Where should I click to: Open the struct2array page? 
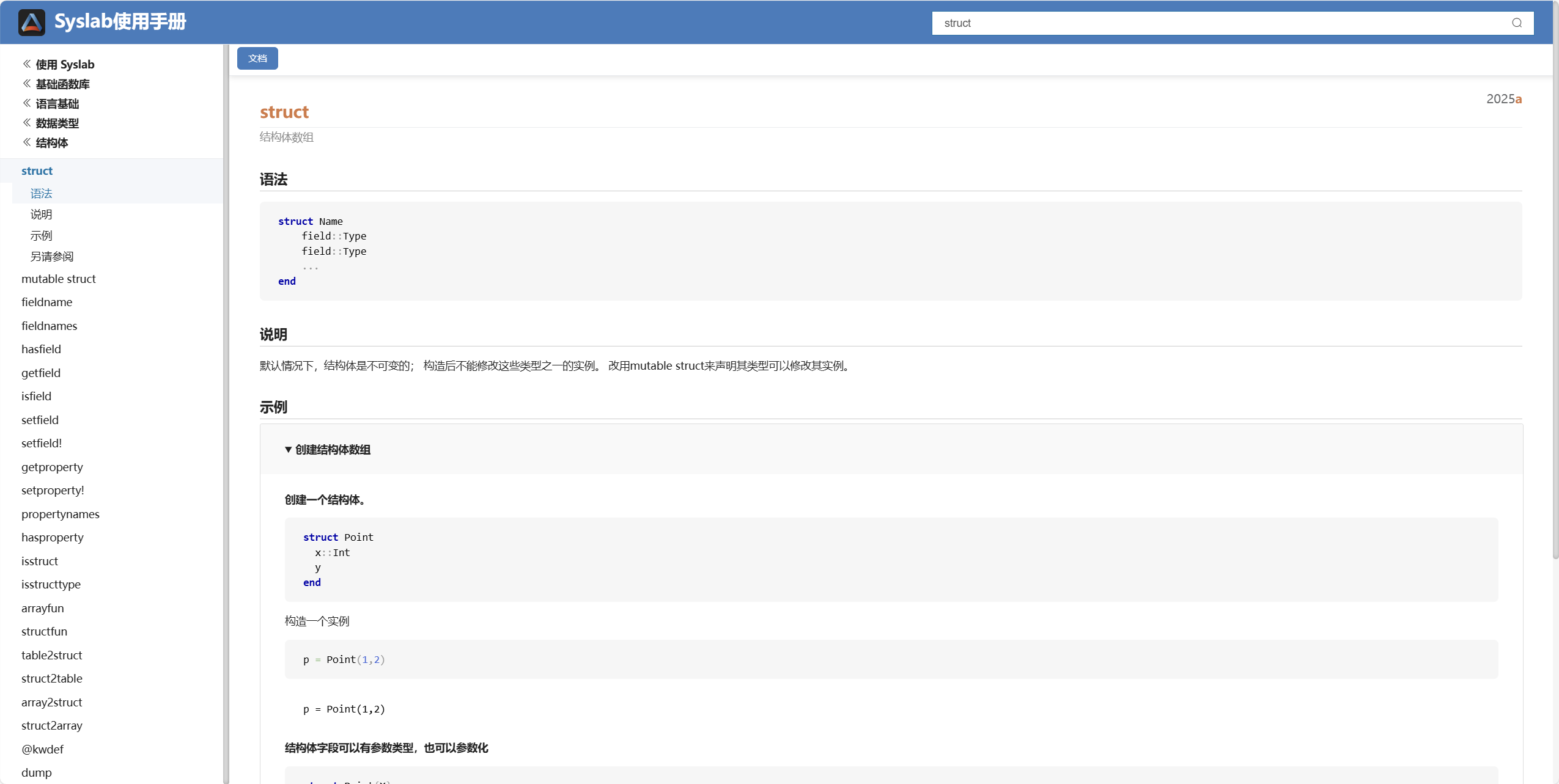tap(51, 726)
